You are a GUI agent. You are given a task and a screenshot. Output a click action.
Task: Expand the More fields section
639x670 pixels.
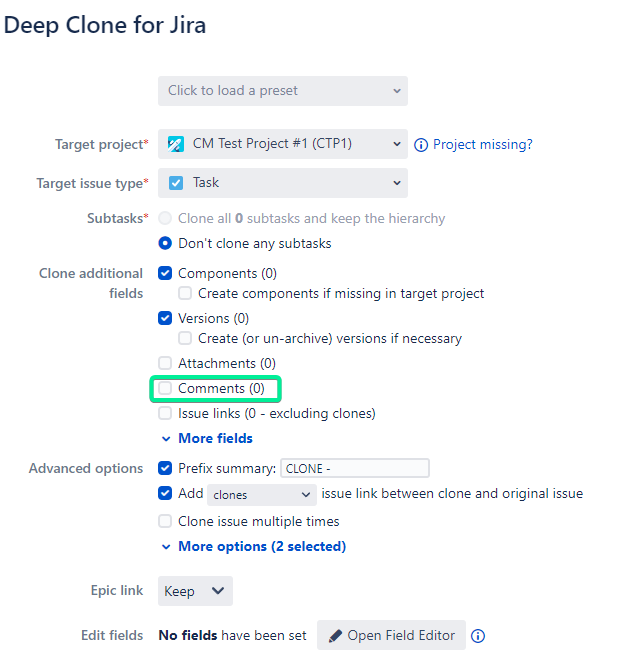207,438
